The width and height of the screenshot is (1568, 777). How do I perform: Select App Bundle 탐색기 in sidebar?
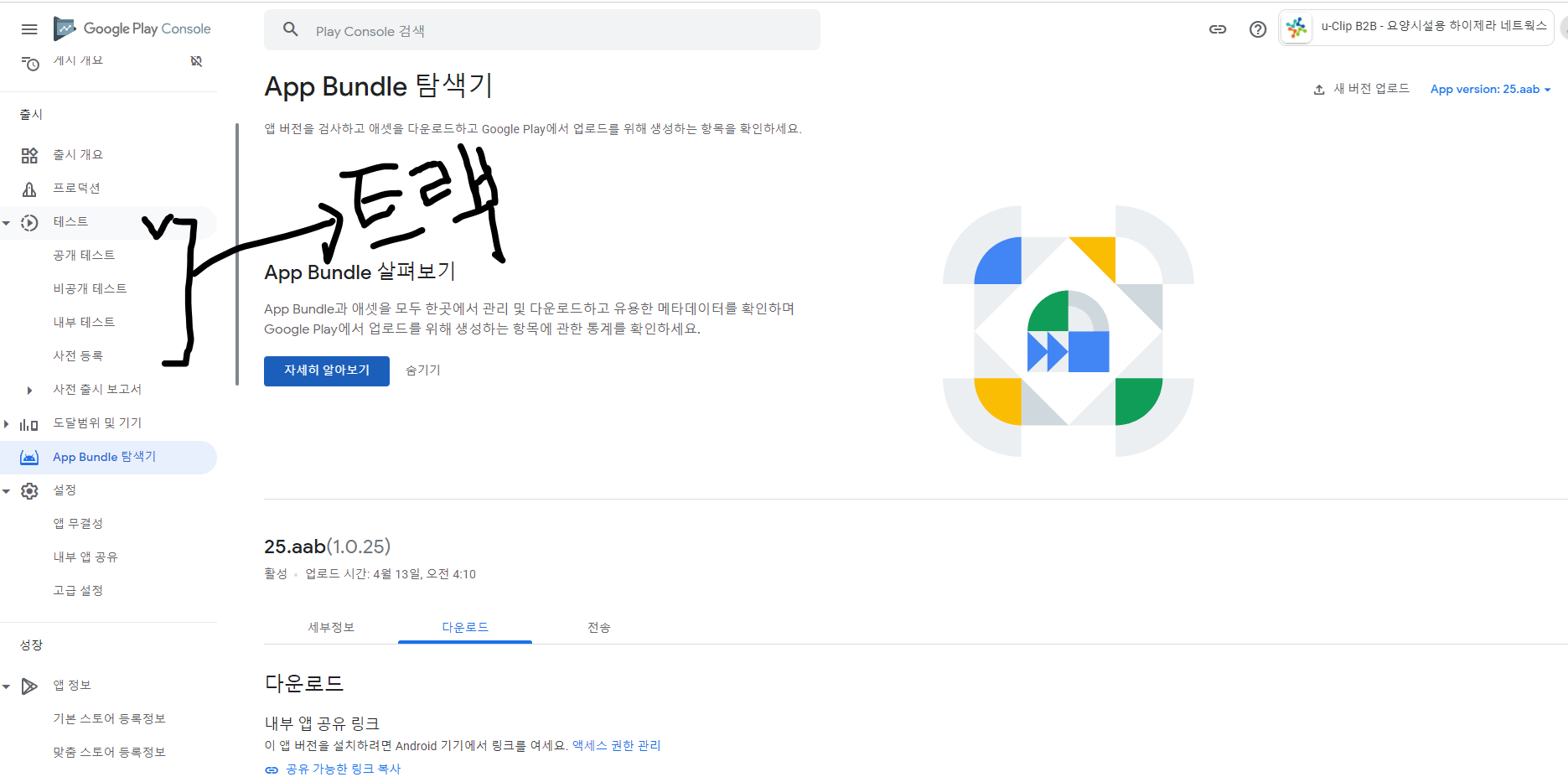108,458
